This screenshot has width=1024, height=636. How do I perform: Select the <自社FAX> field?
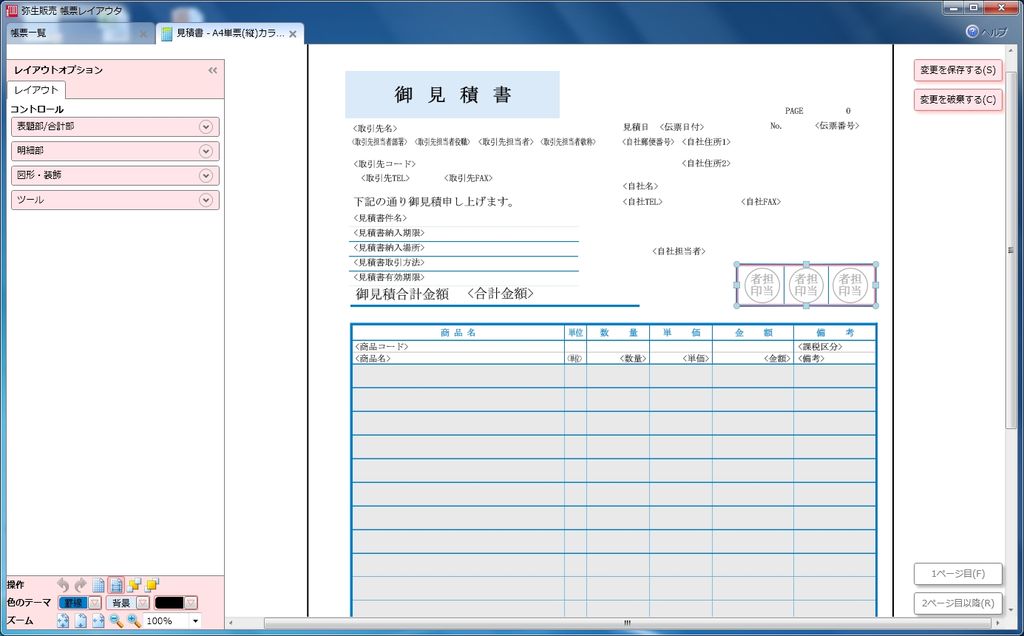[761, 202]
